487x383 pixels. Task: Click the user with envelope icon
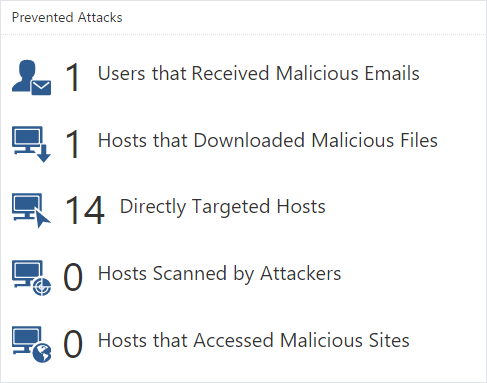point(31,78)
